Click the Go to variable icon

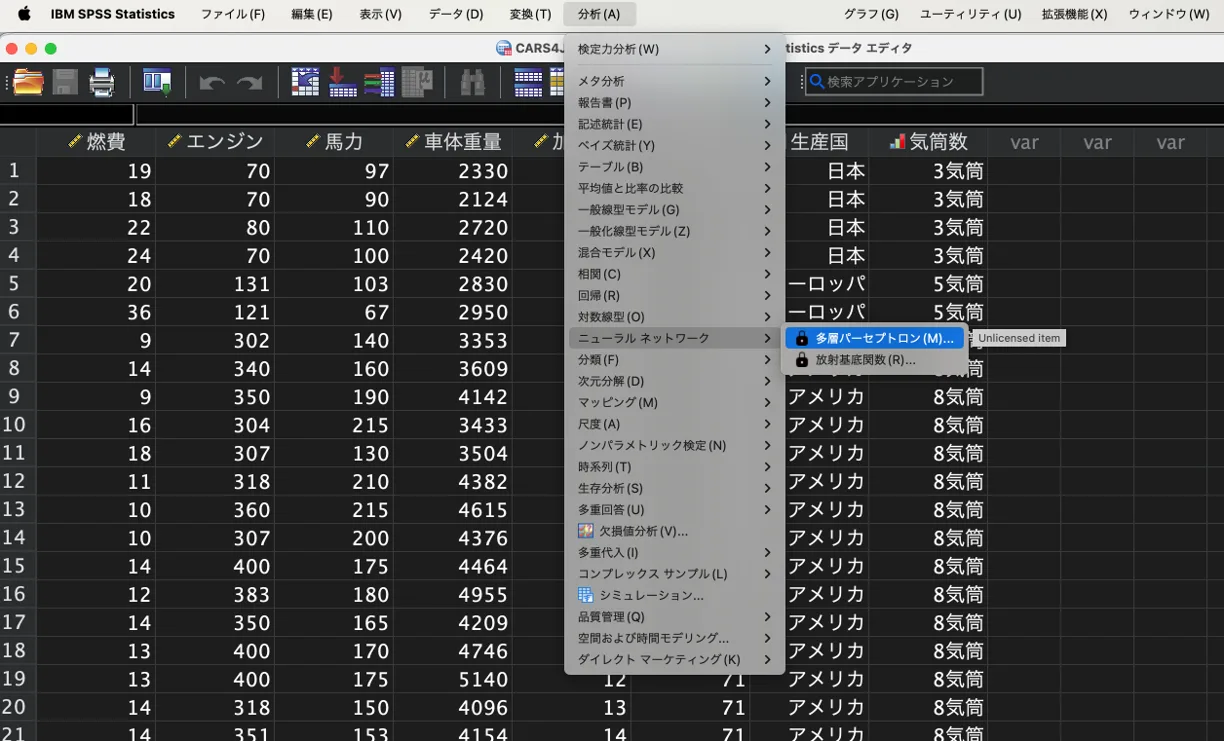tap(342, 82)
